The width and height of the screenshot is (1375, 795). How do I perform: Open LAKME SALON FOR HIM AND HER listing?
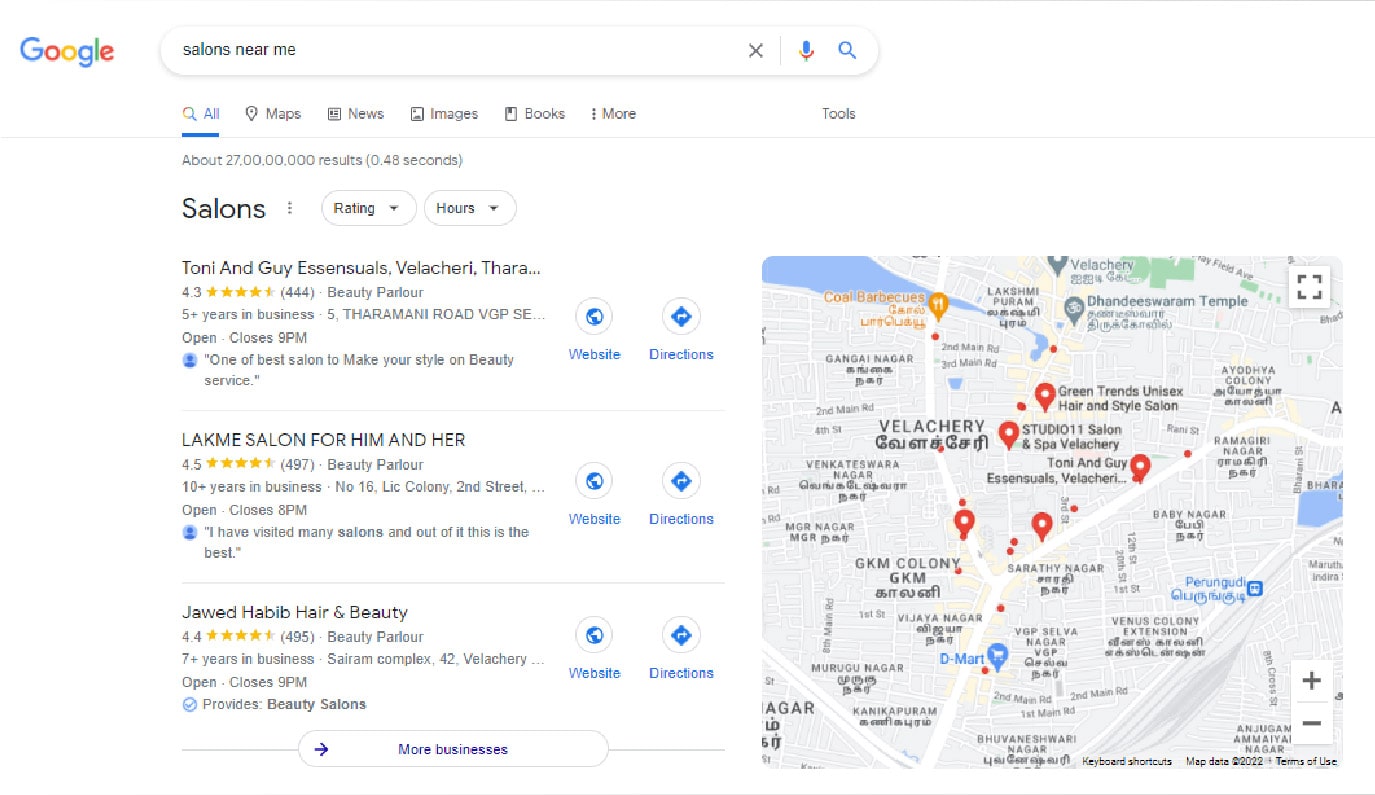(x=323, y=440)
